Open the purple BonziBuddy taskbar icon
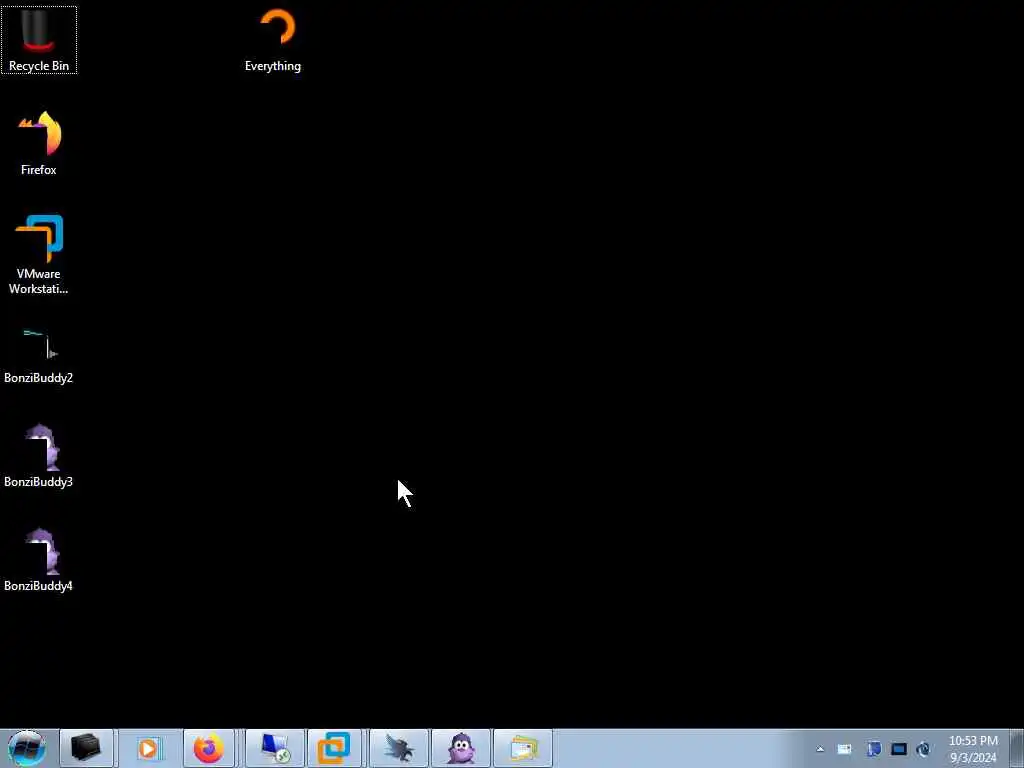The image size is (1024, 768). coord(461,748)
